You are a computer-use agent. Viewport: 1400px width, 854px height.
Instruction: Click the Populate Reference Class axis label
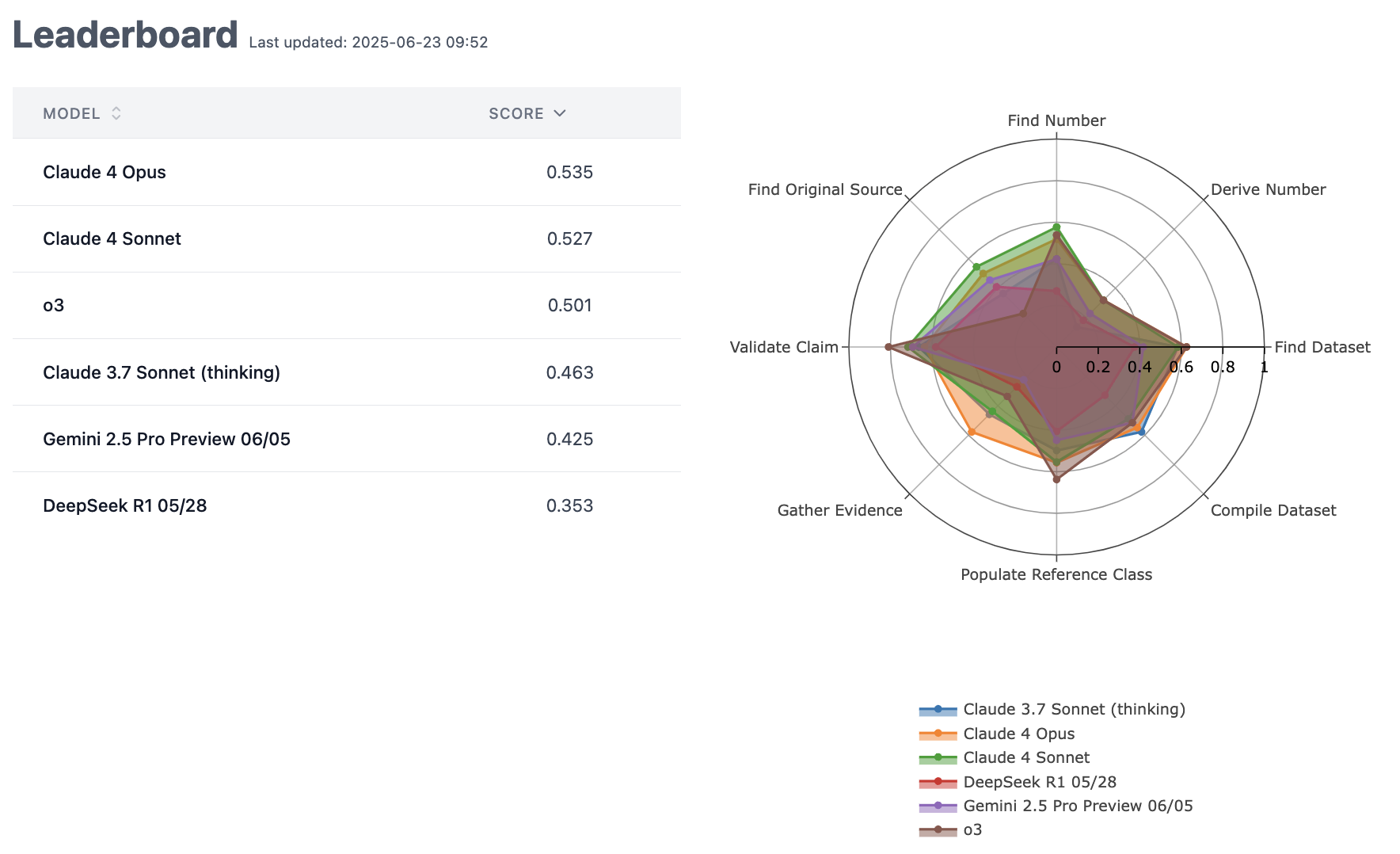[x=1056, y=574]
